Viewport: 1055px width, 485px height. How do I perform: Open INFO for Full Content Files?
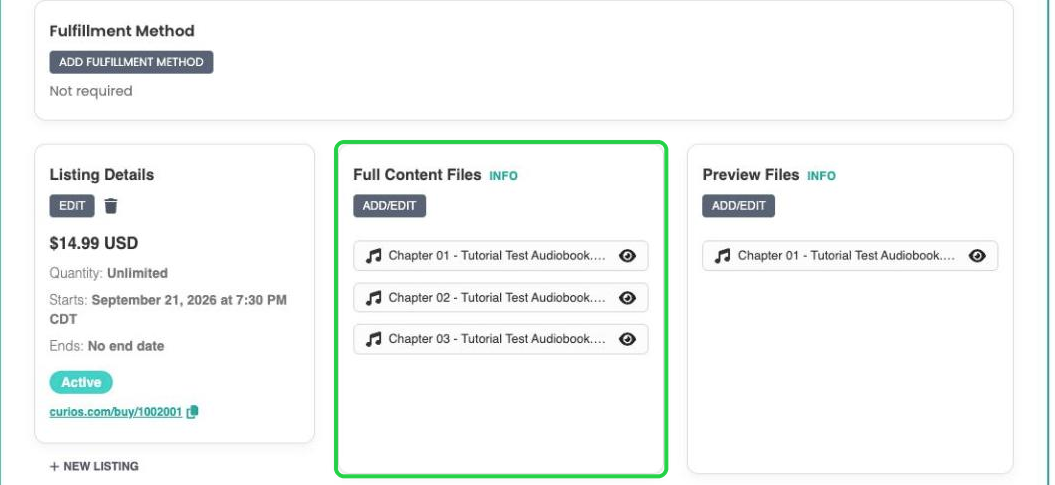[x=503, y=176]
